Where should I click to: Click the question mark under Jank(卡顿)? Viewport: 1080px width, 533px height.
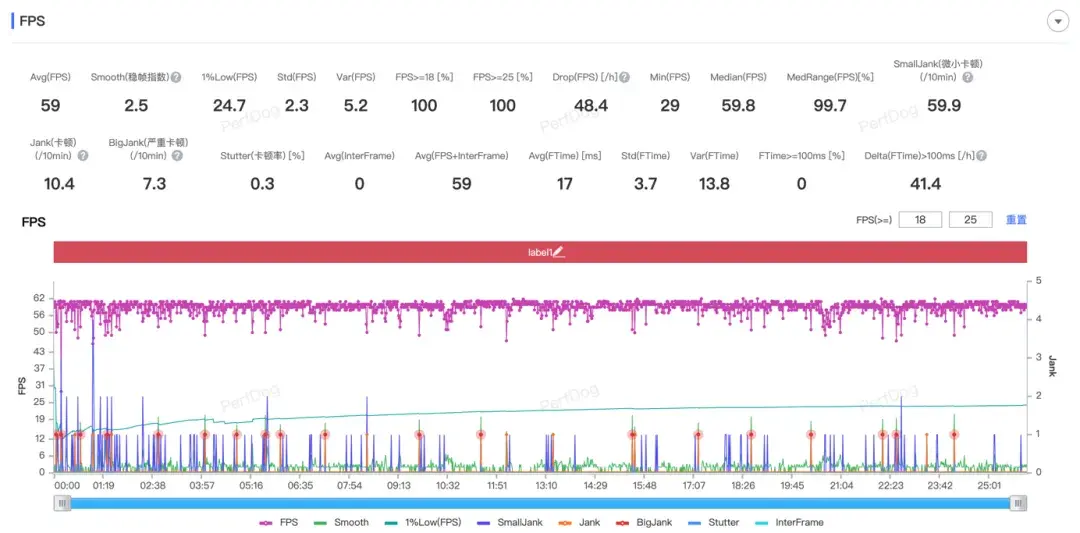83,156
